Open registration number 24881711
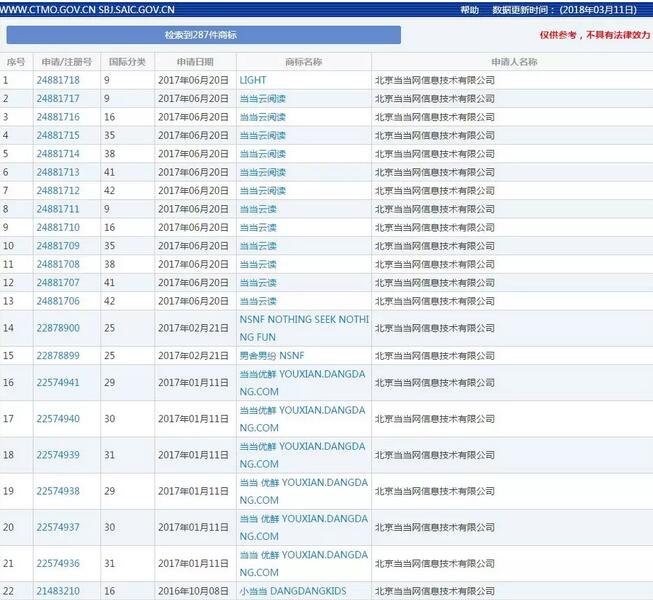Screen dimensions: 653x600 [x=58, y=209]
